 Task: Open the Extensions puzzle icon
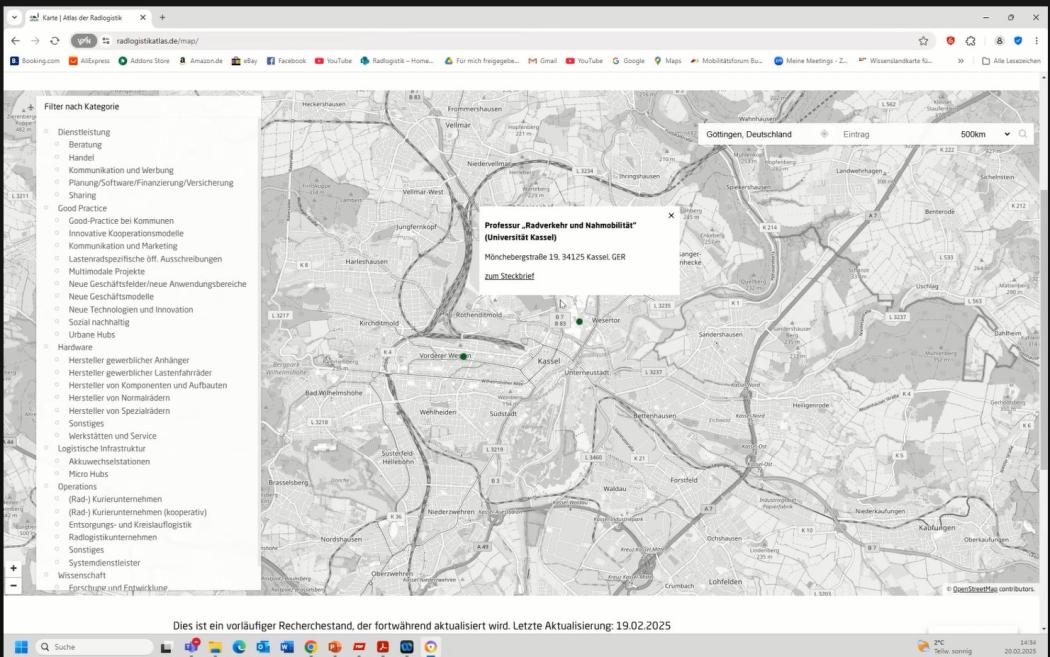(x=971, y=41)
